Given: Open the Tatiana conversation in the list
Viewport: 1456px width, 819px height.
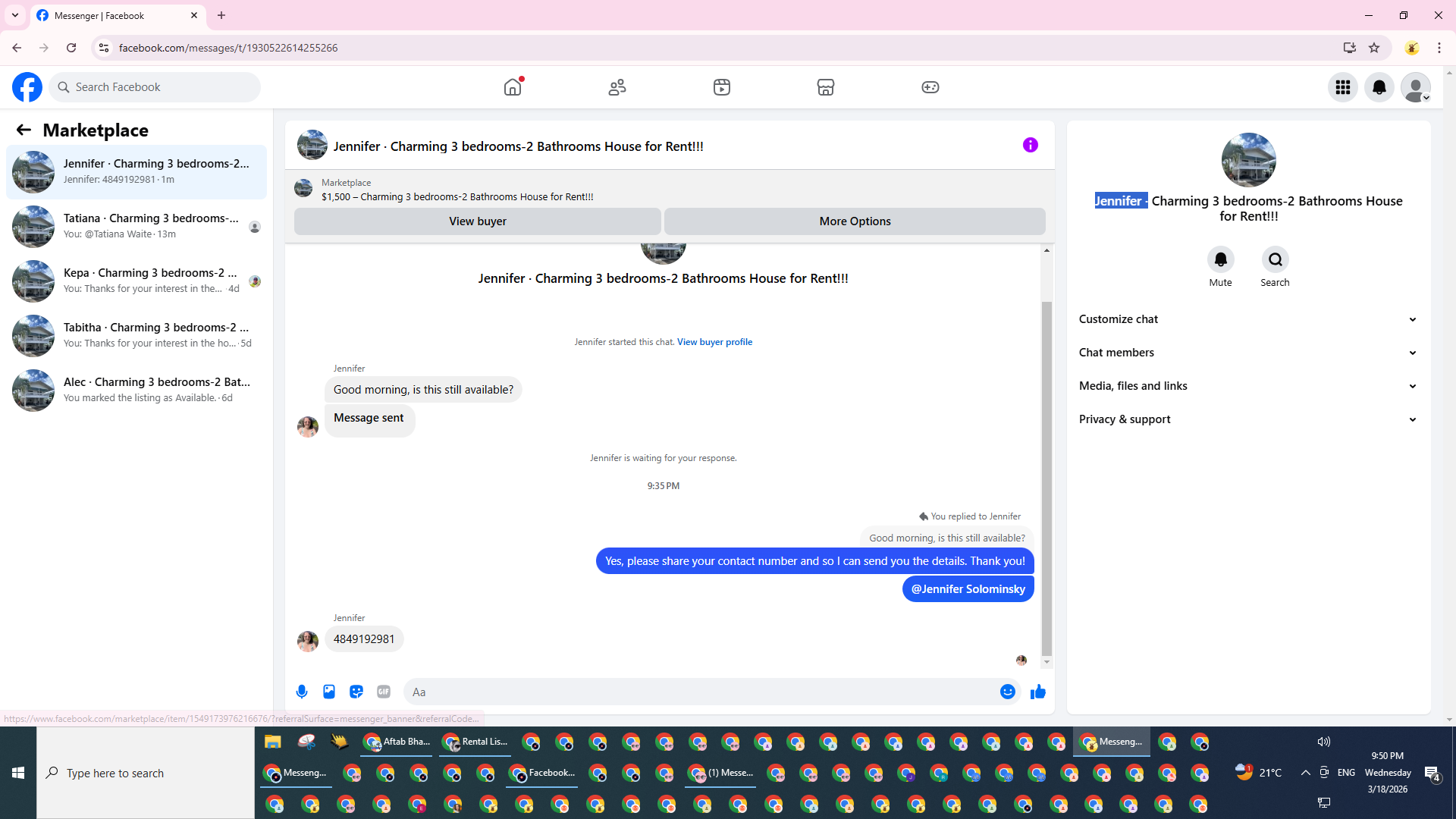Looking at the screenshot, I should tap(136, 226).
